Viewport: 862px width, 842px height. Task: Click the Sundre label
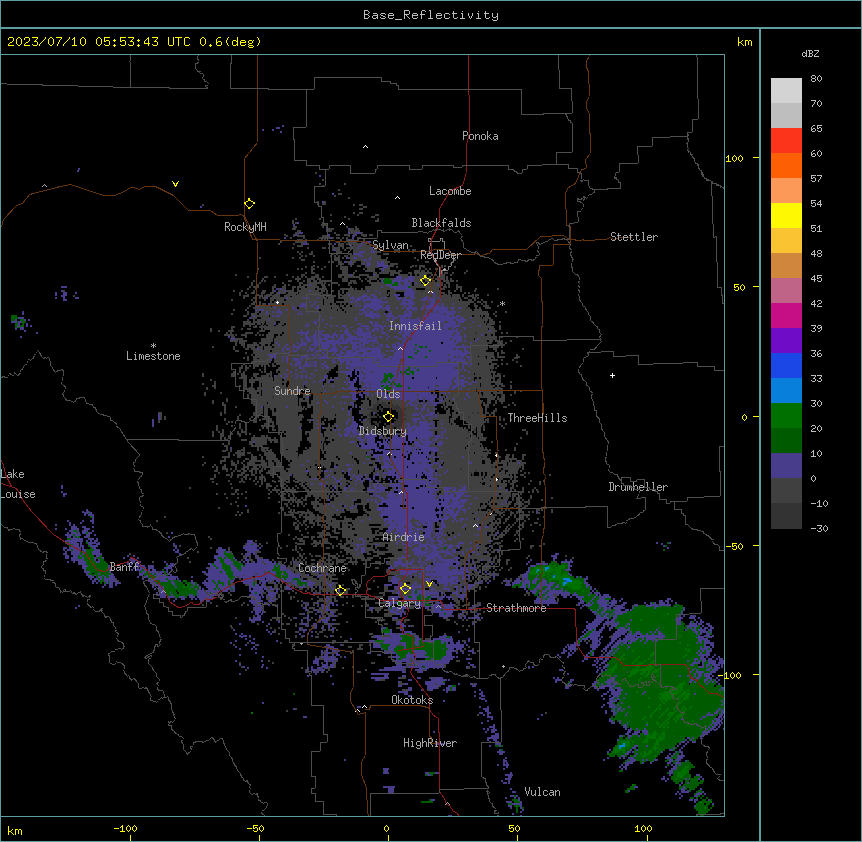tap(292, 391)
